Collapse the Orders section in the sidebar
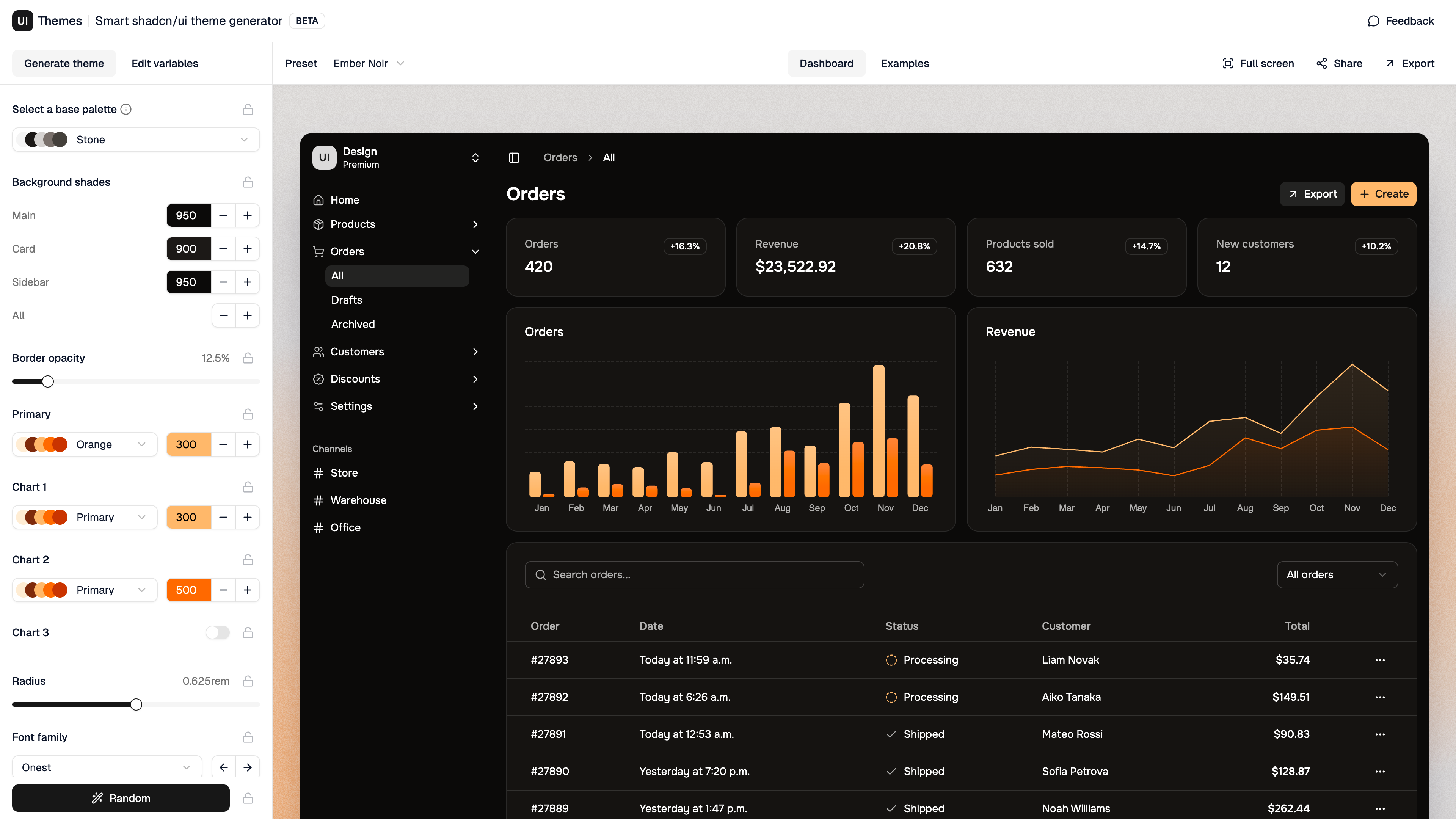The image size is (1456, 819). point(475,251)
